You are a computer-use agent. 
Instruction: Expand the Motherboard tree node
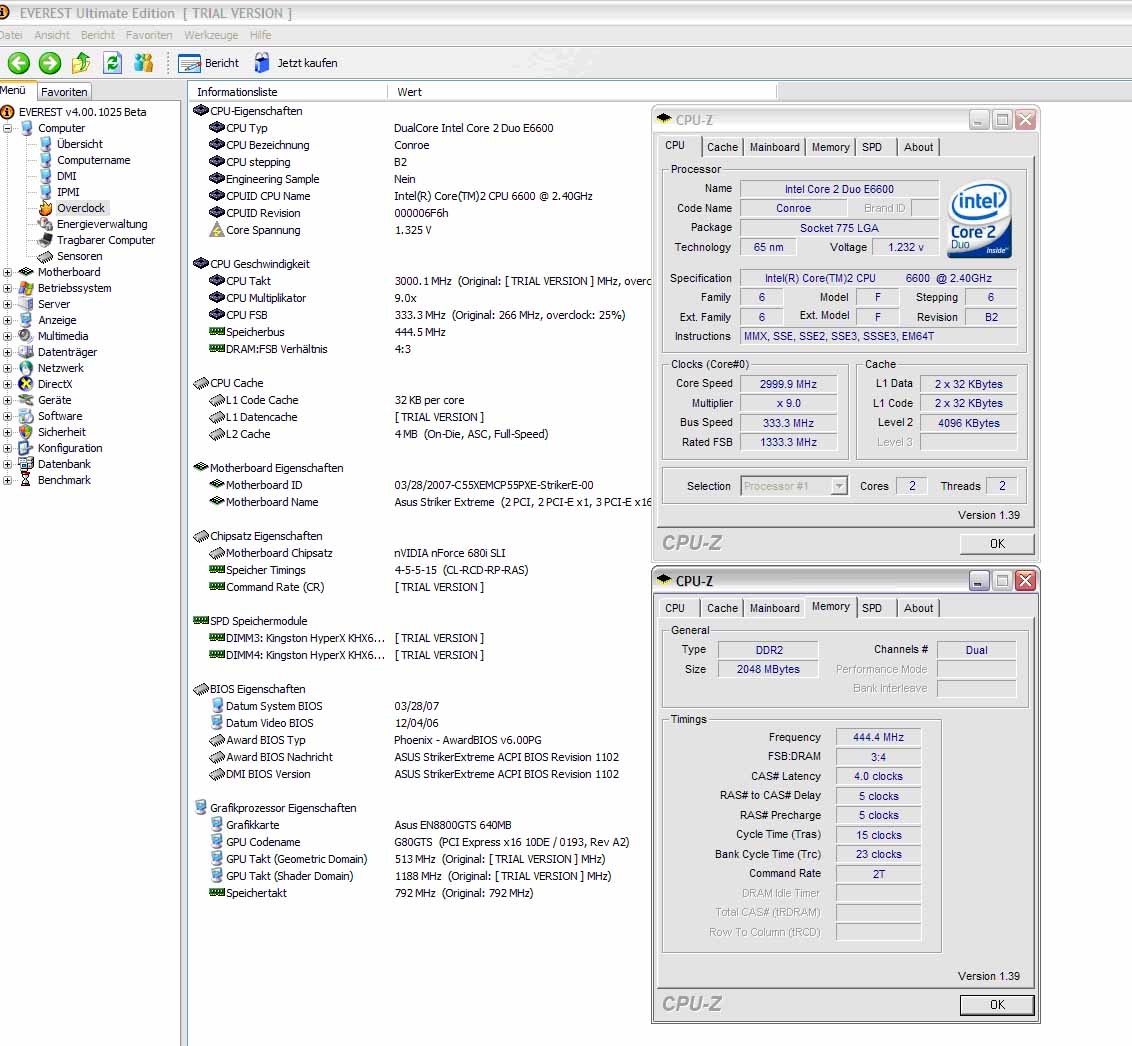click(x=7, y=272)
